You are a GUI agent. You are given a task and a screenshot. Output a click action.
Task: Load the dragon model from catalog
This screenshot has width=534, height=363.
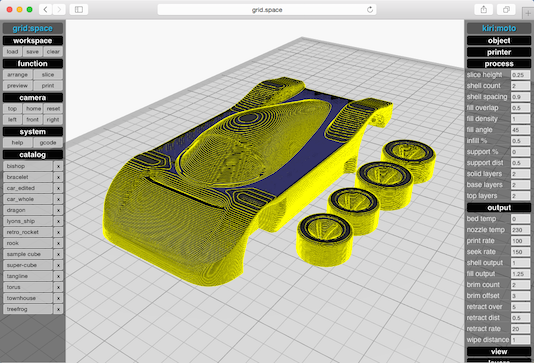click(x=28, y=210)
